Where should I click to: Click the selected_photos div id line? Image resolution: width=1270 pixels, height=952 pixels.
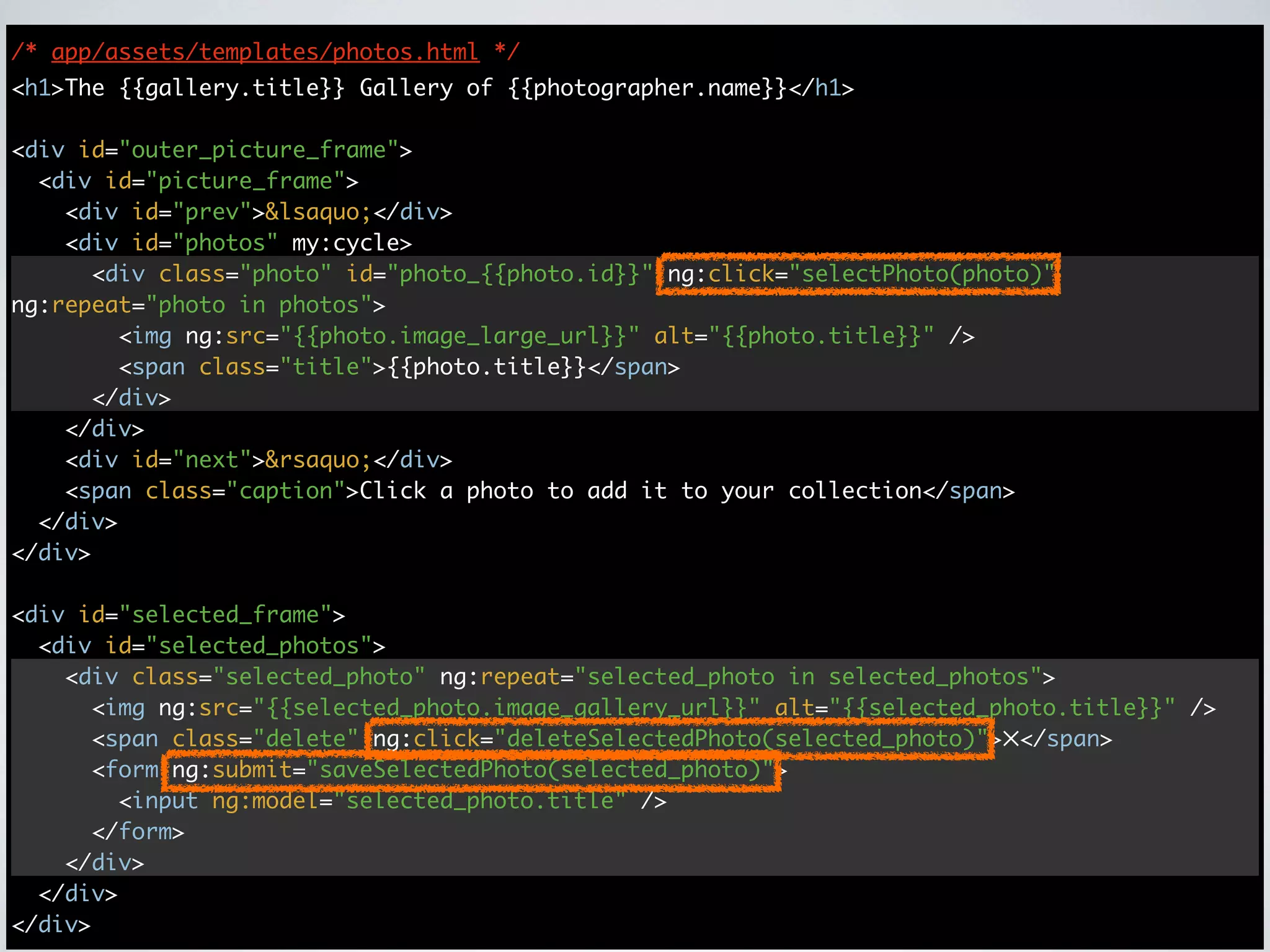211,646
